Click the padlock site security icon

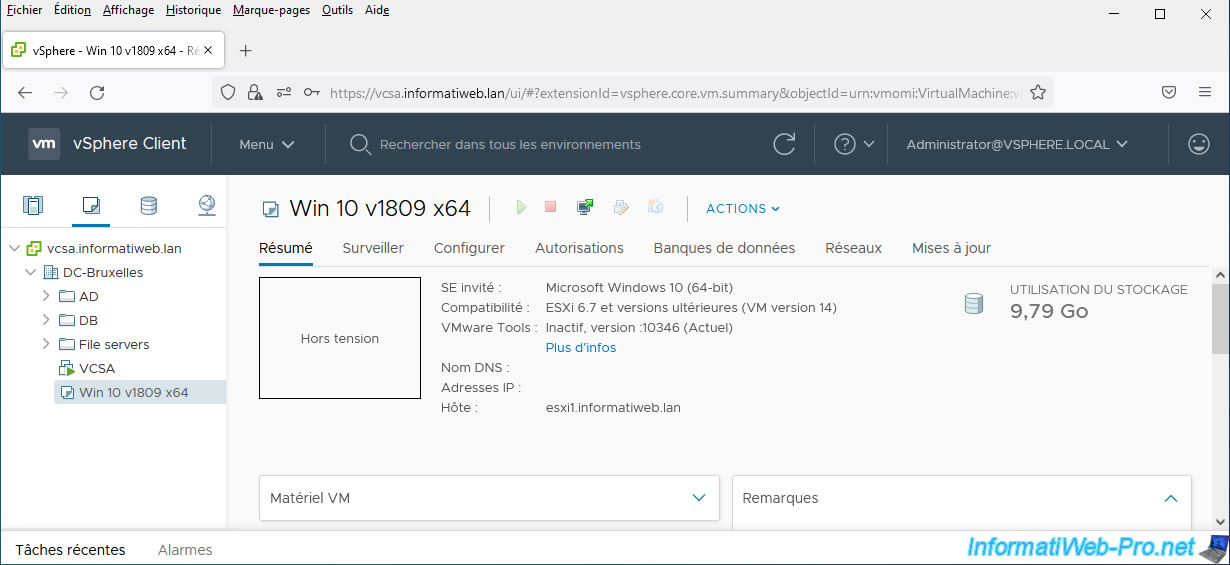tap(254, 92)
